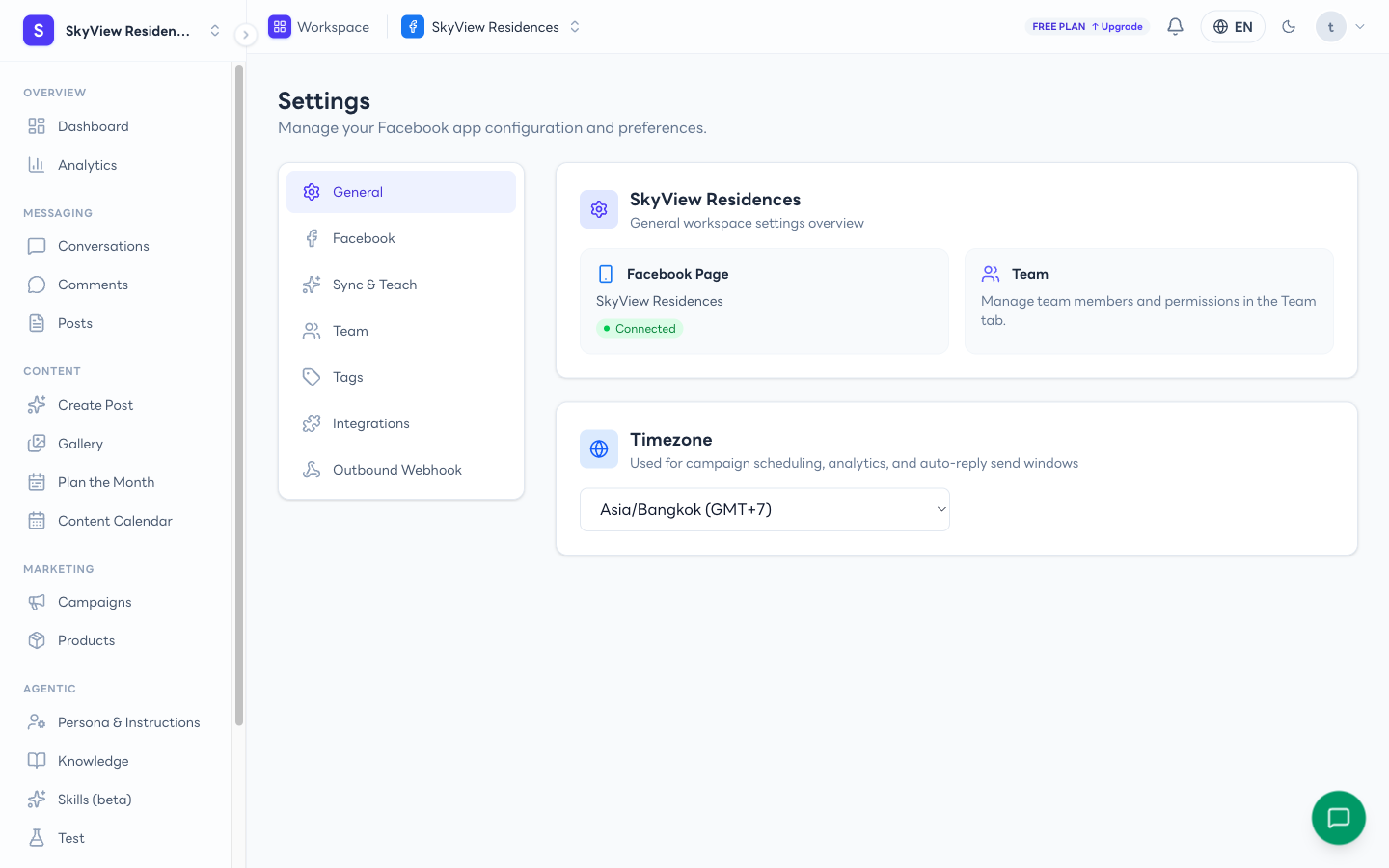Click the sidebar vertical scrollbar

coord(239,395)
